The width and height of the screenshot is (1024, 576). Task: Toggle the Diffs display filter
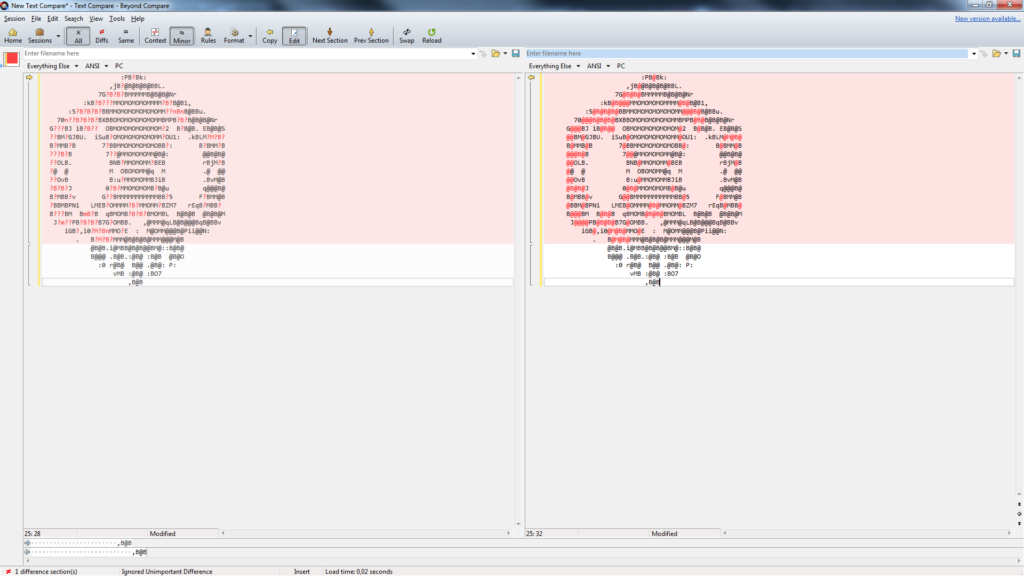coord(101,36)
